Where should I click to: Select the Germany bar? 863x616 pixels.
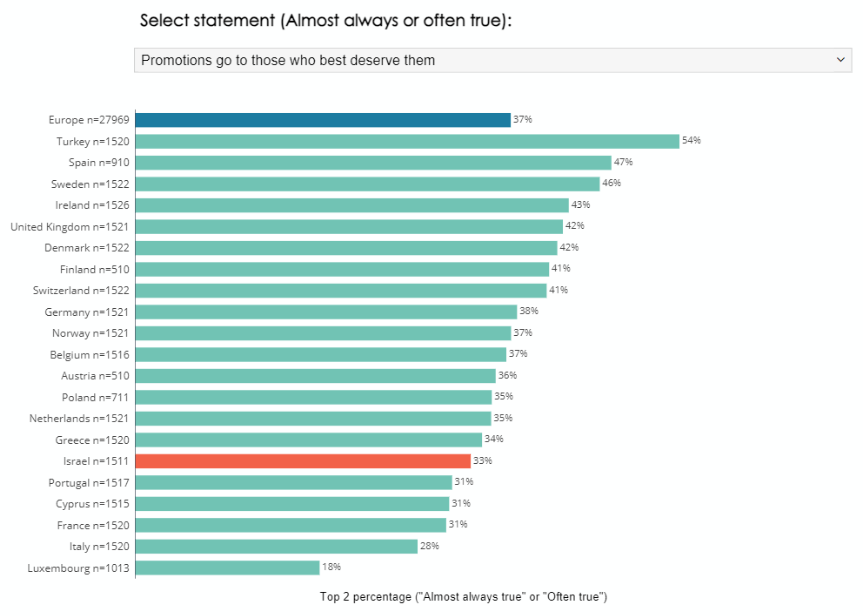click(x=326, y=312)
